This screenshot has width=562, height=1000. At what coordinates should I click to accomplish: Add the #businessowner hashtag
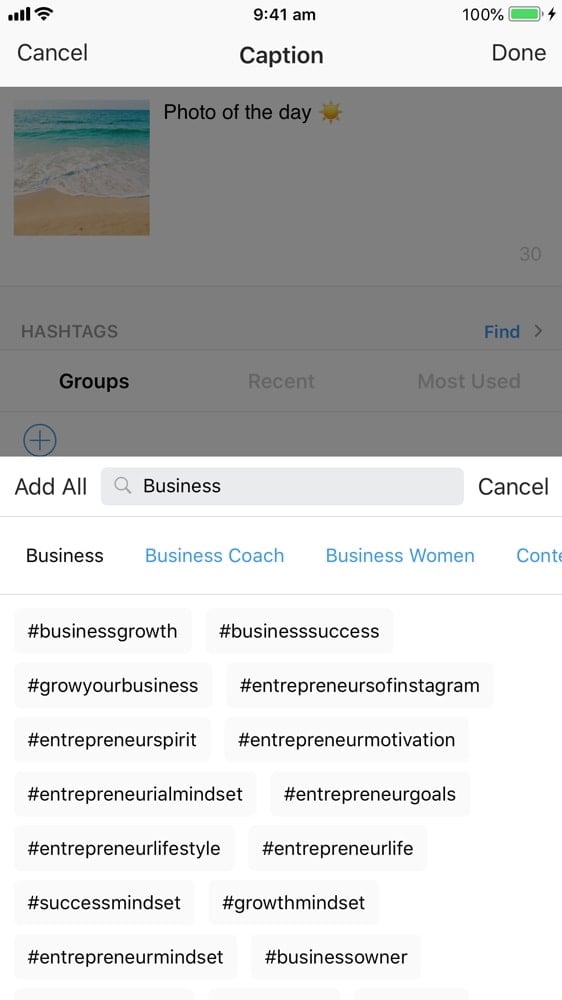tap(336, 957)
